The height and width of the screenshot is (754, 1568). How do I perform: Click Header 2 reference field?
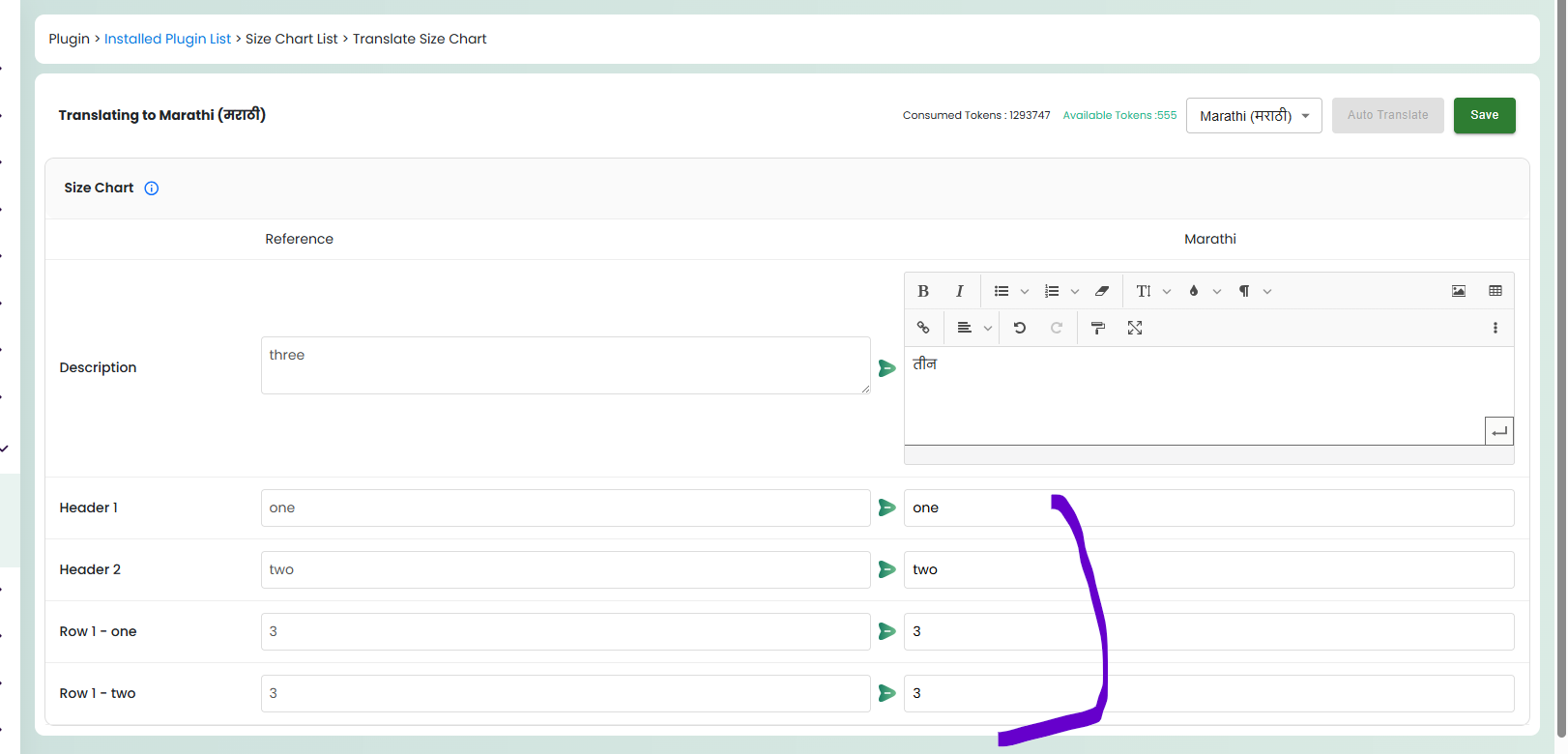click(x=566, y=569)
